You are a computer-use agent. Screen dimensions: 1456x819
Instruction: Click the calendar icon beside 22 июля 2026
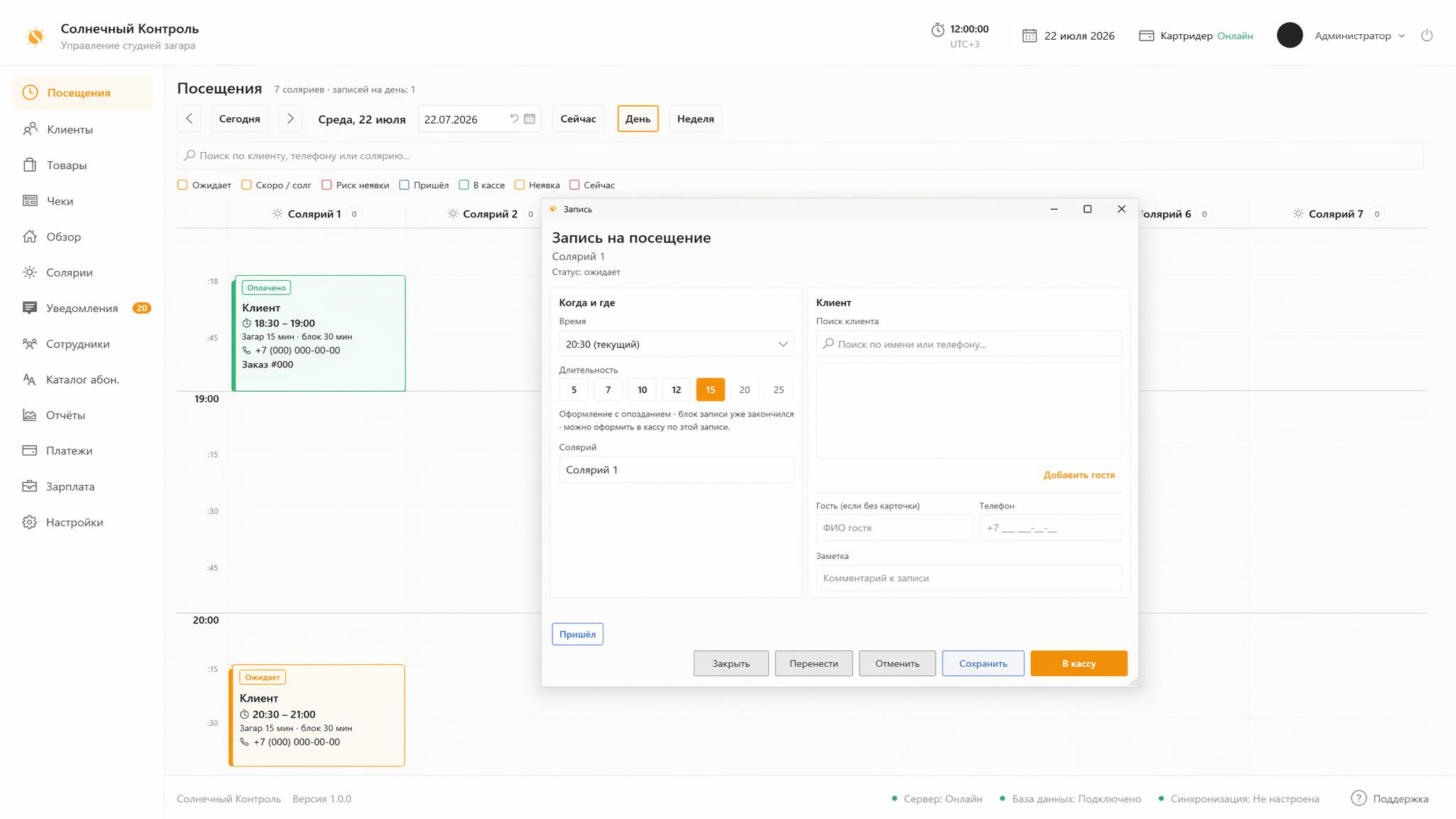[1029, 36]
